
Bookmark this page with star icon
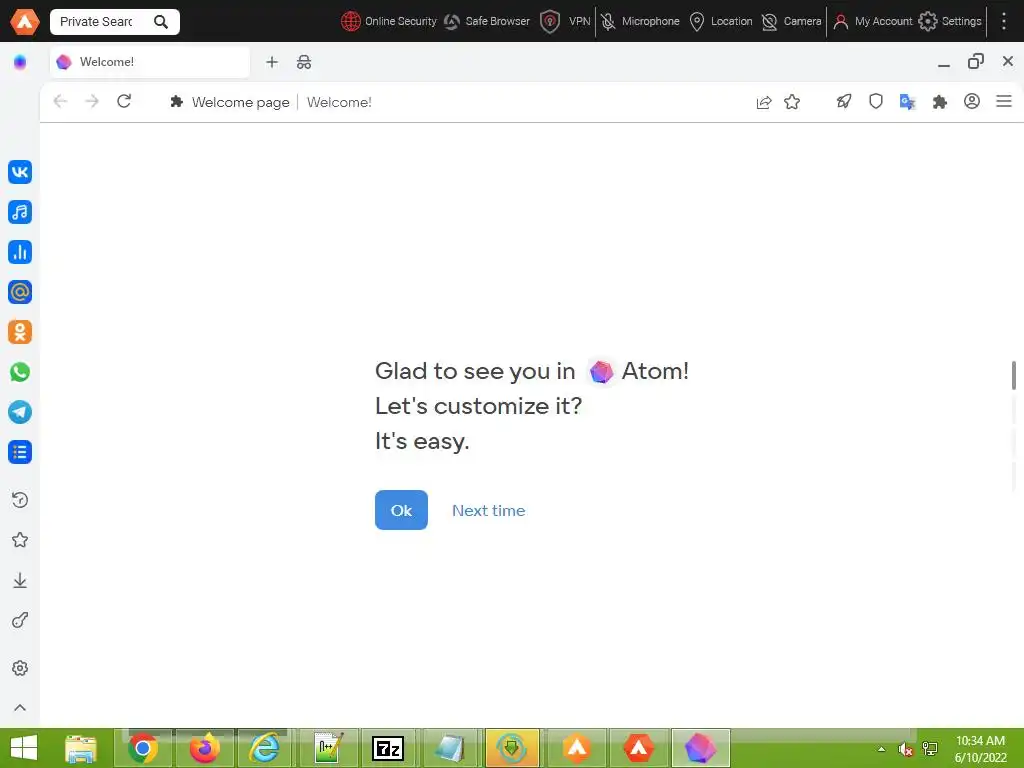(792, 102)
